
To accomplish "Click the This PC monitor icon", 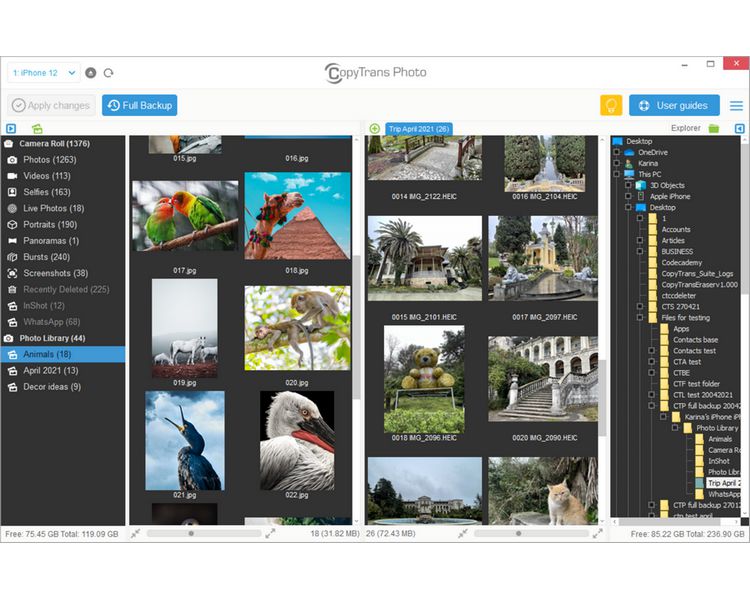I will tap(629, 174).
